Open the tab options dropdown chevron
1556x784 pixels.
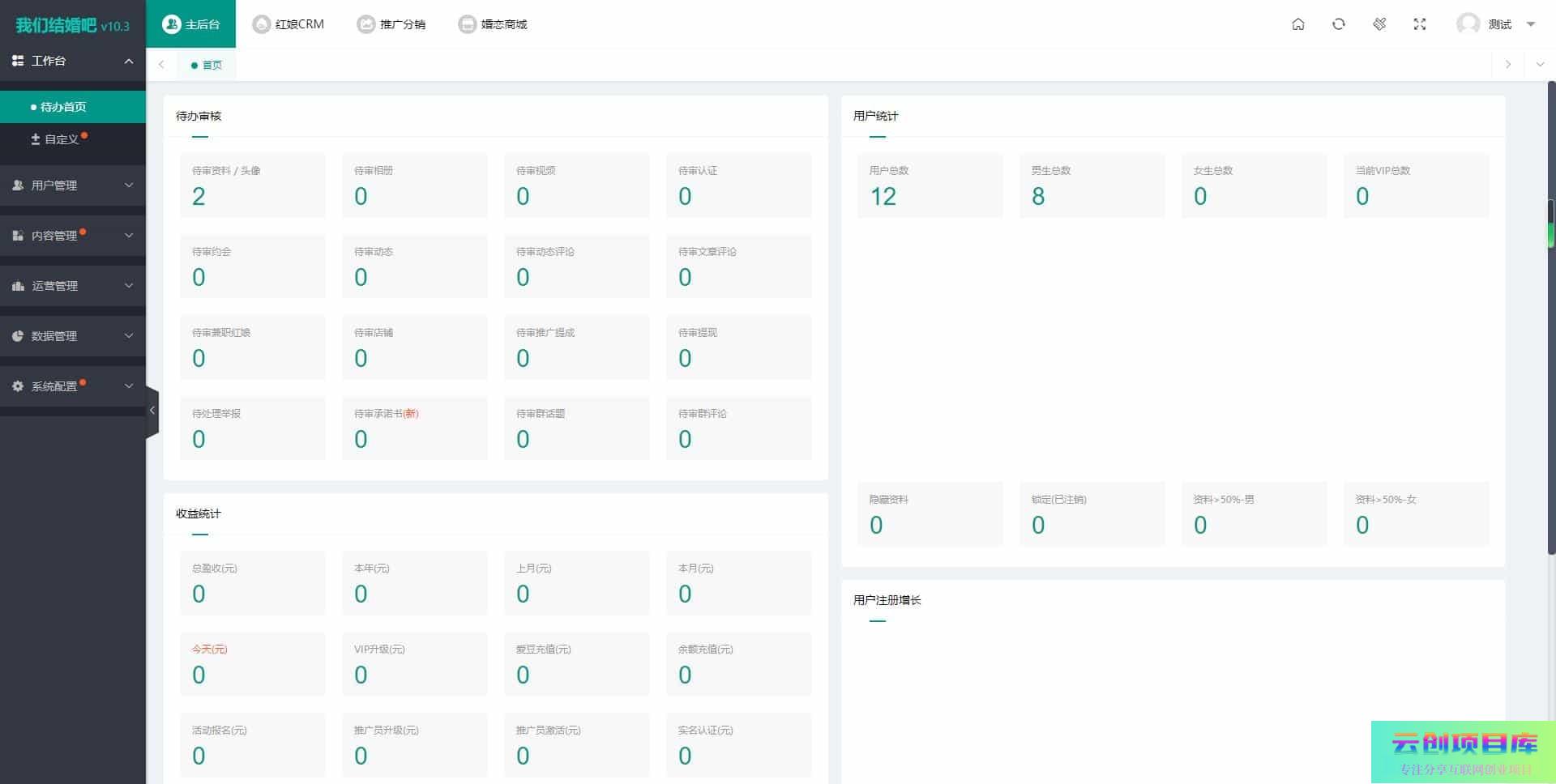coord(1540,65)
